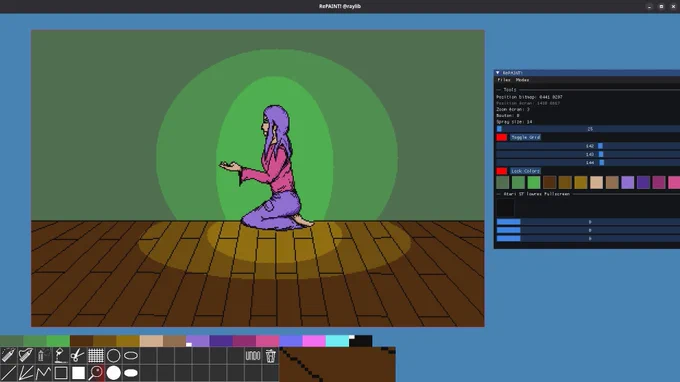
Task: Select the zigzag polyline tool
Action: tap(43, 373)
